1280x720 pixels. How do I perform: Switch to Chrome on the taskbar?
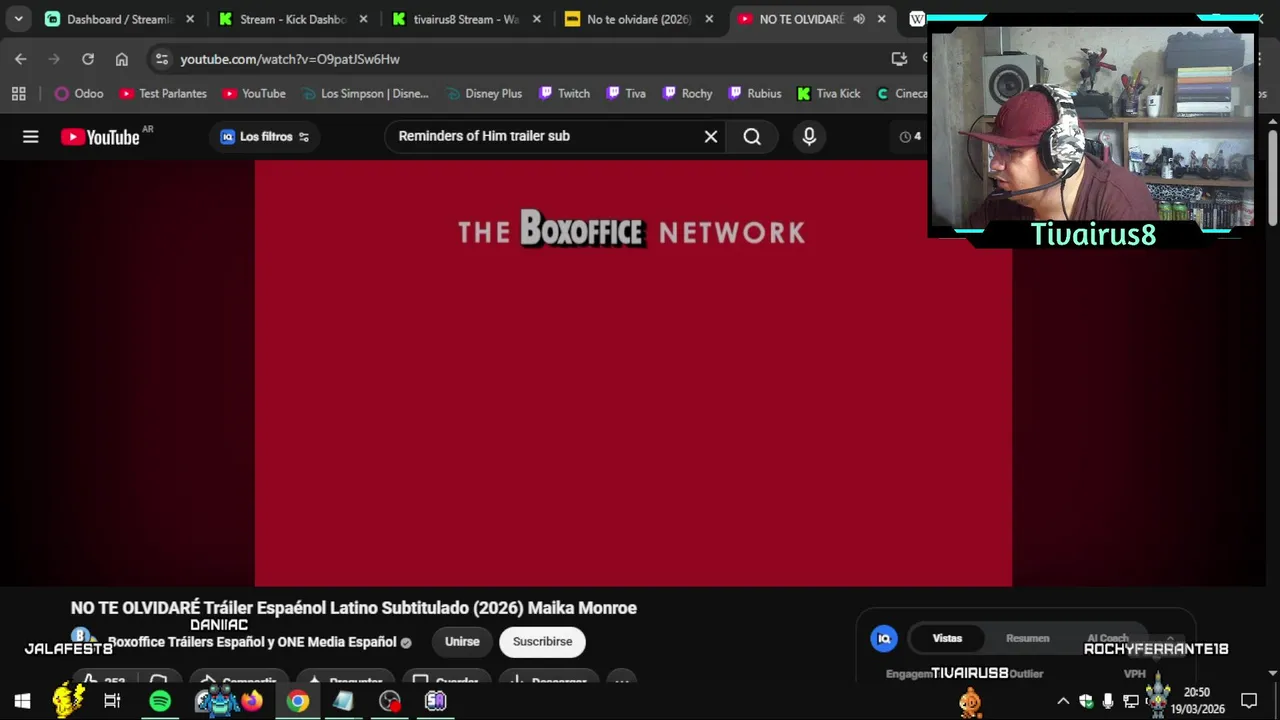298,701
